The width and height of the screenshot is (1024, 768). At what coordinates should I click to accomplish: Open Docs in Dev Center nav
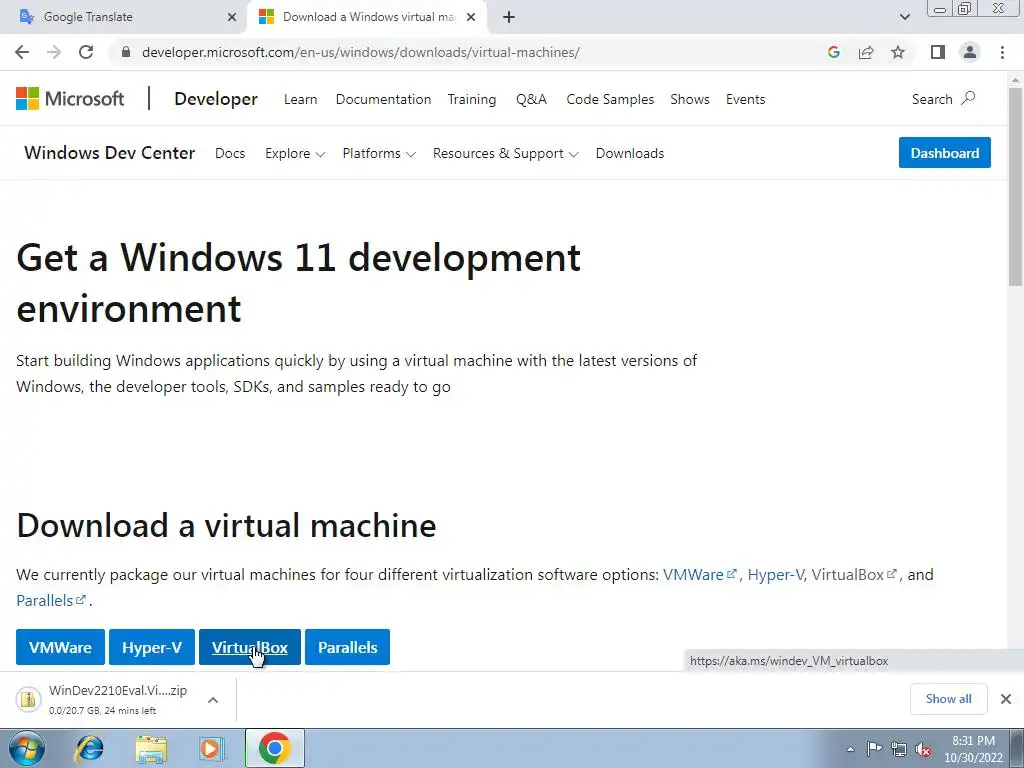click(x=230, y=153)
